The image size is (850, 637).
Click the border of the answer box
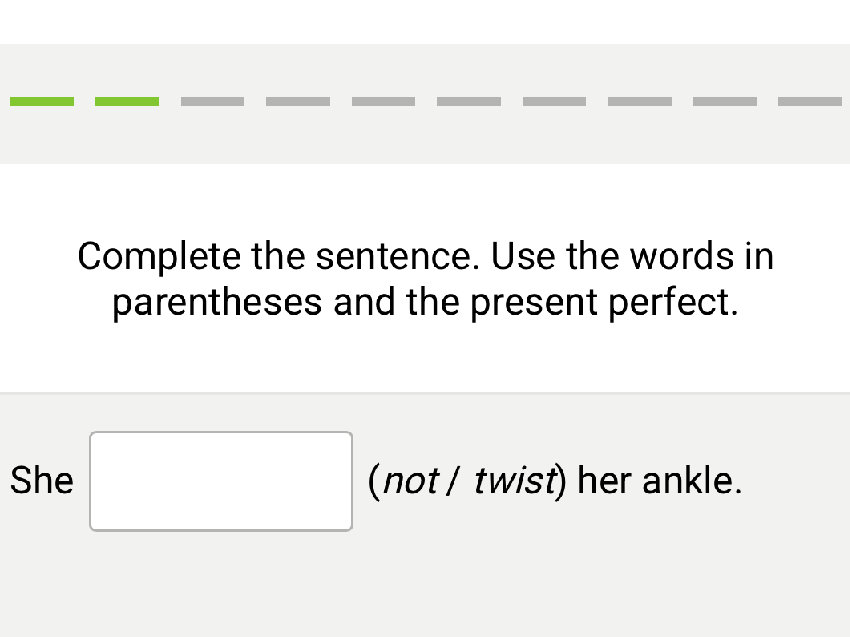point(220,433)
